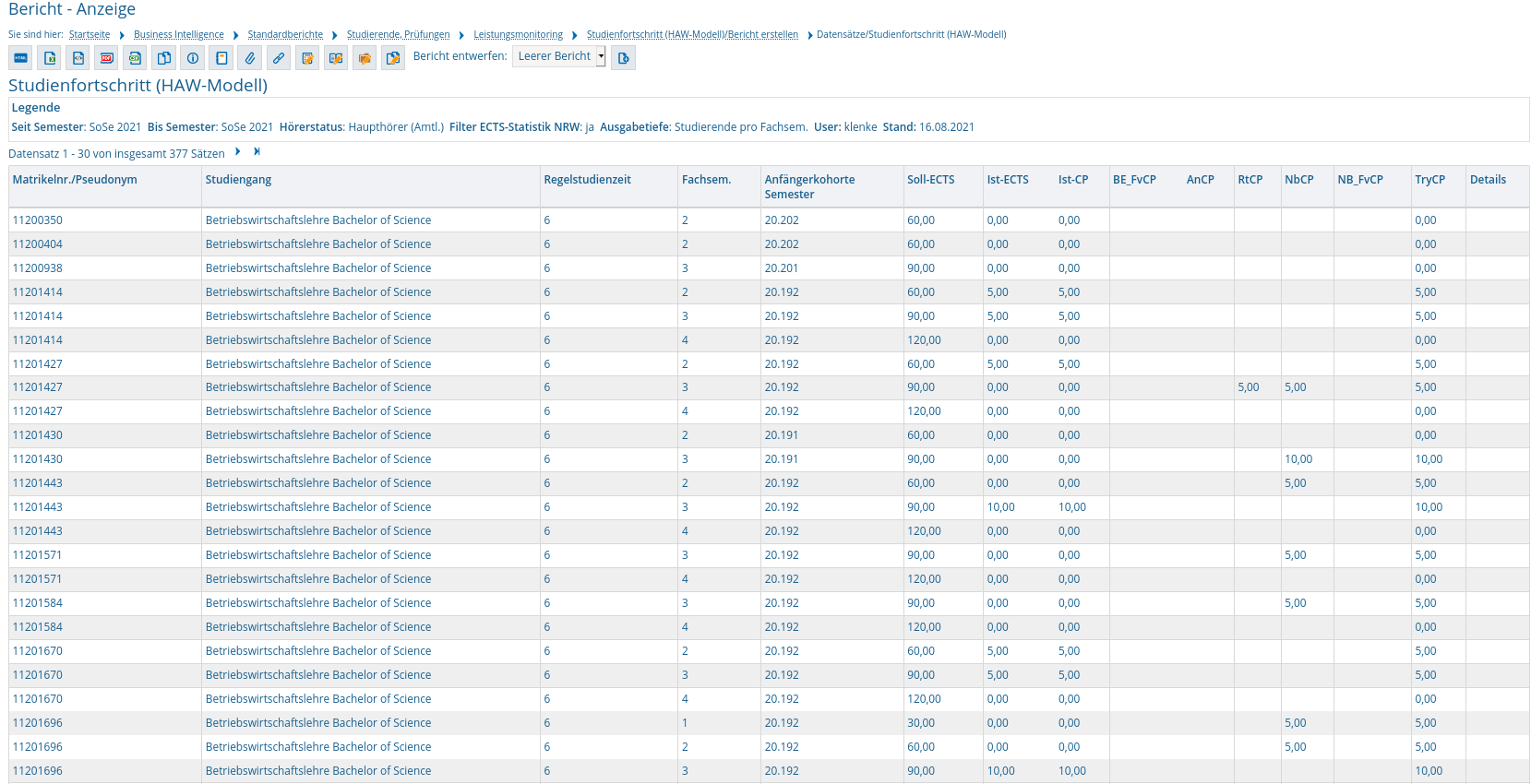
Task: Click the notebook toolbar icon
Action: (221, 58)
